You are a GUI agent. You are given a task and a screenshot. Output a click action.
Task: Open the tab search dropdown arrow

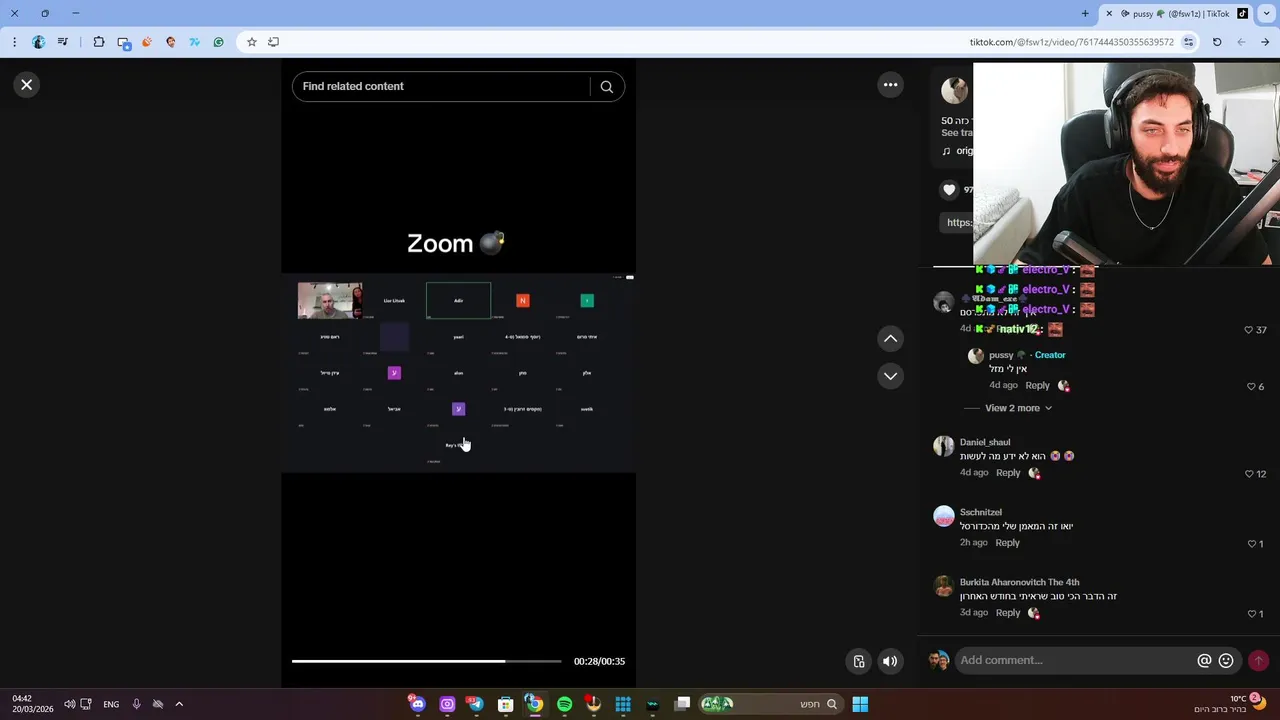click(x=1267, y=14)
